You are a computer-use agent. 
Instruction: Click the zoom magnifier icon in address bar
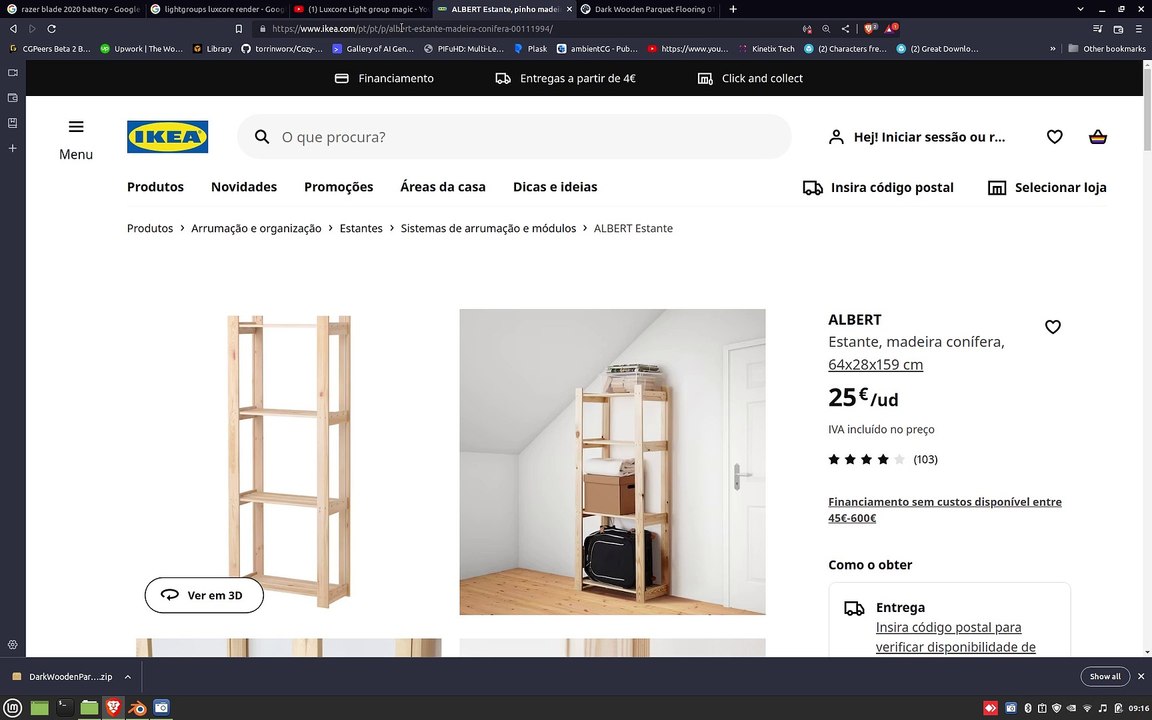point(826,29)
